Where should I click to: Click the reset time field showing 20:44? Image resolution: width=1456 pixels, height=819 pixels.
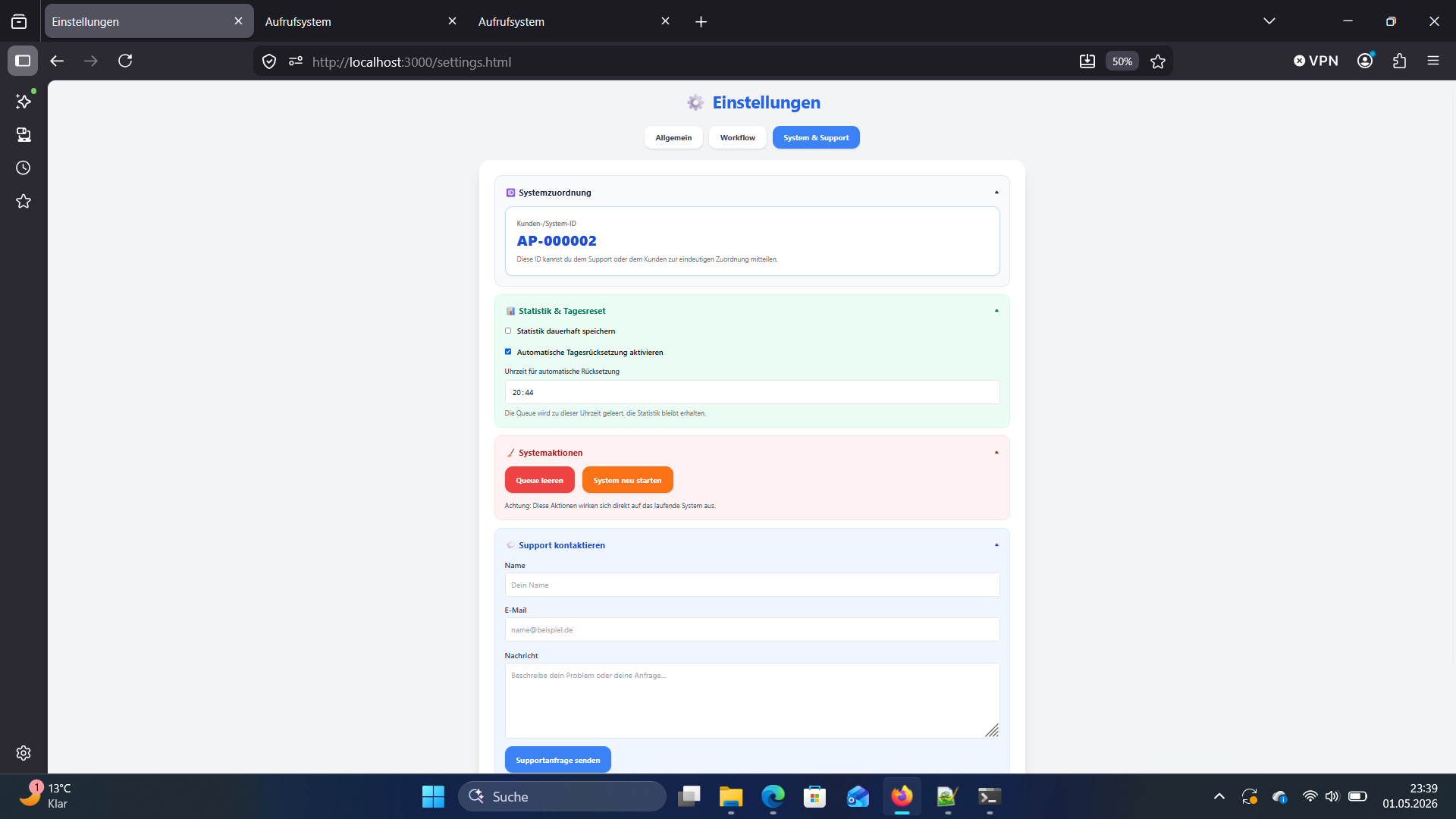point(752,392)
